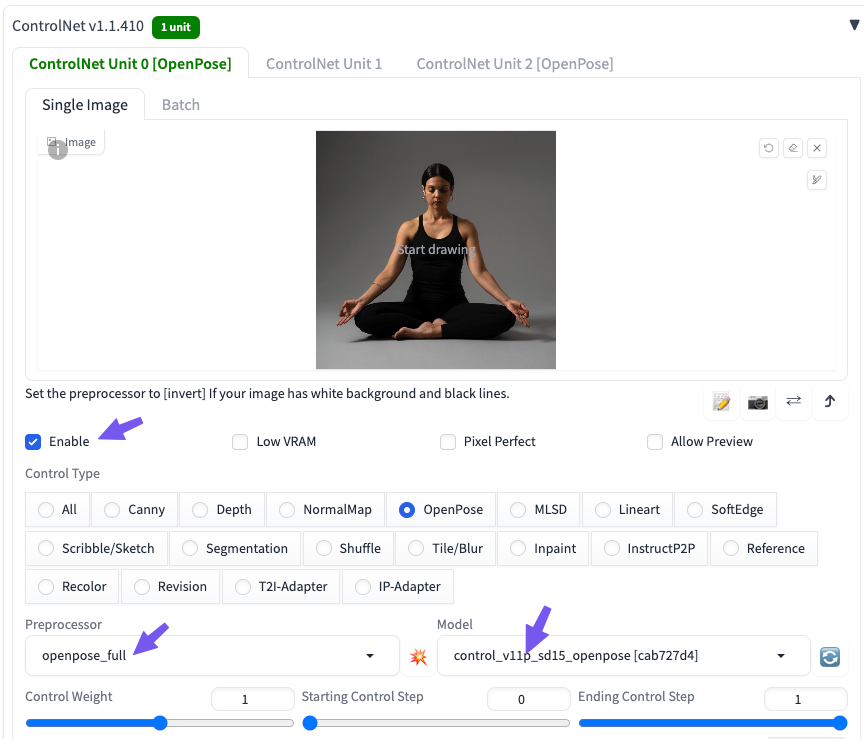
Task: Tick the Low VRAM checkbox
Action: click(x=240, y=441)
